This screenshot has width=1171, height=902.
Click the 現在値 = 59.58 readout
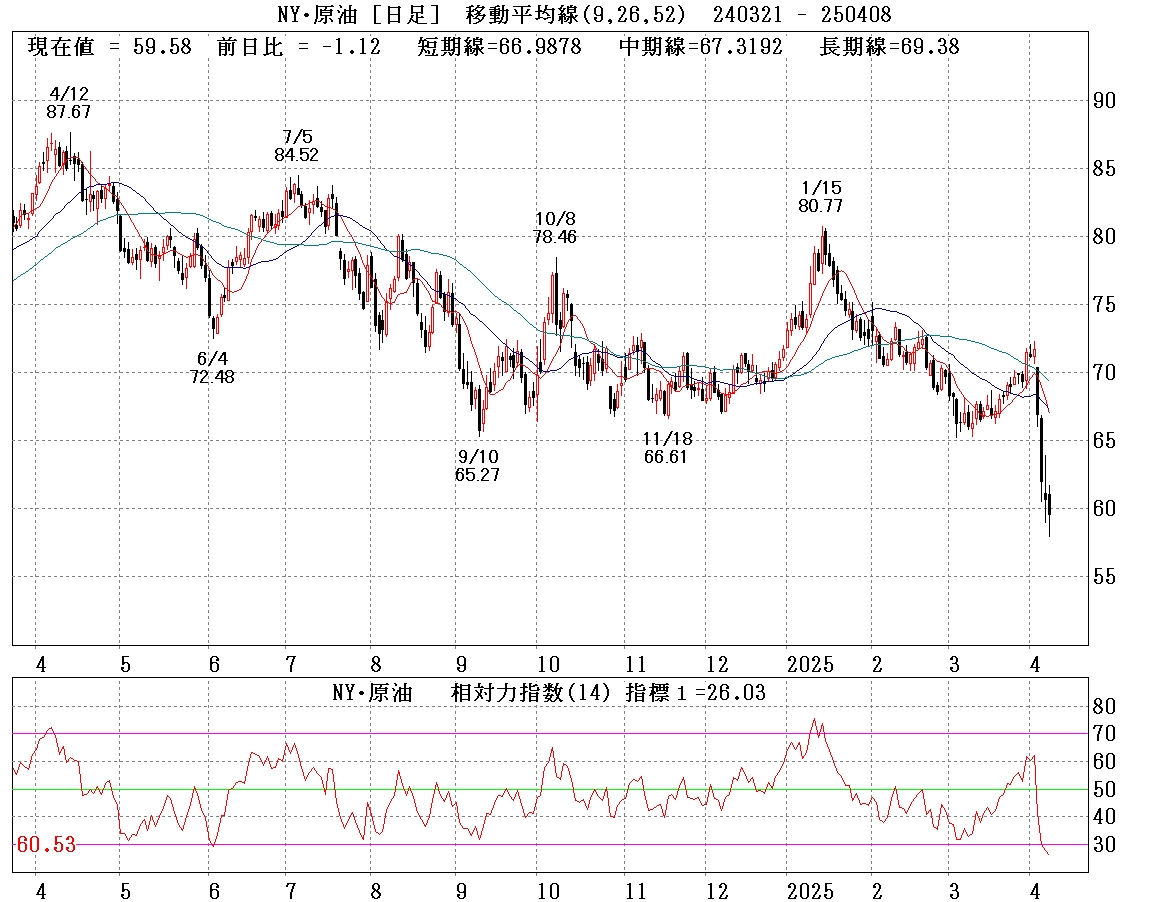click(x=109, y=47)
